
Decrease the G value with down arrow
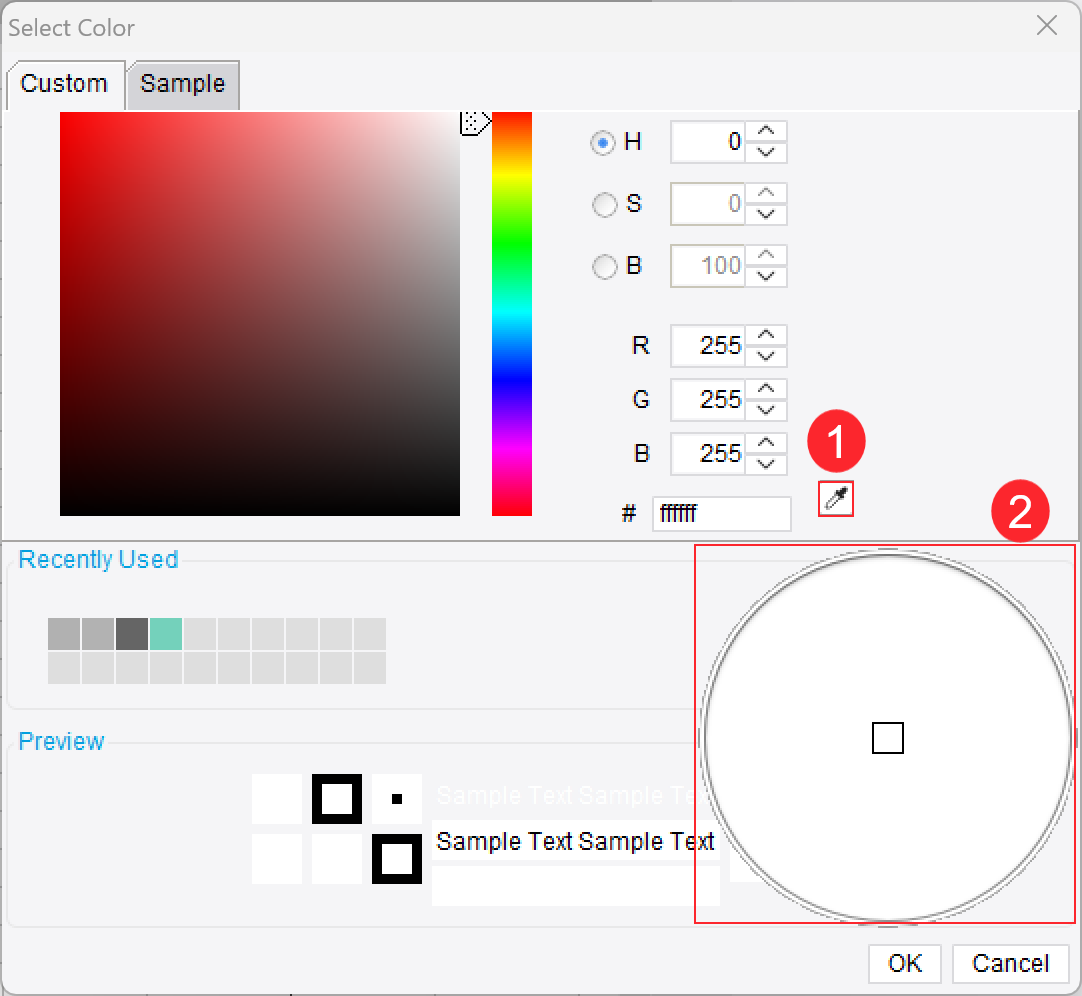(x=766, y=410)
